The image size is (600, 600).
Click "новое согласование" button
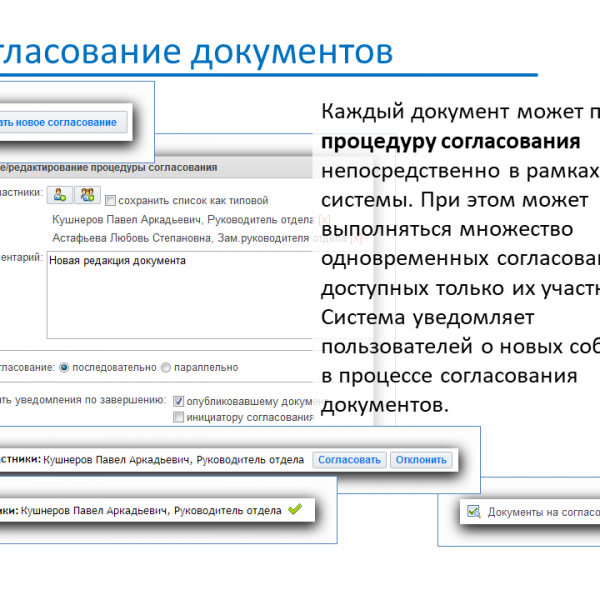coord(60,123)
